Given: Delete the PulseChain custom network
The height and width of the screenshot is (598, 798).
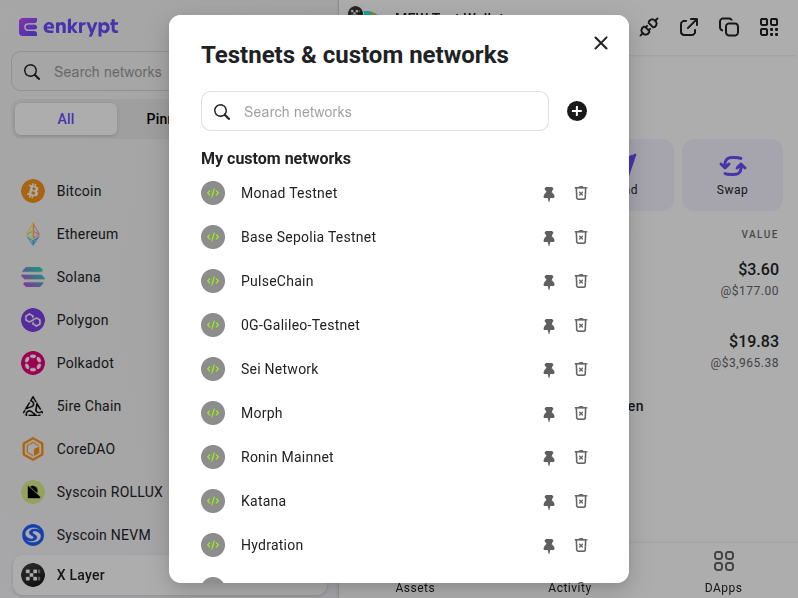Looking at the screenshot, I should coord(581,281).
